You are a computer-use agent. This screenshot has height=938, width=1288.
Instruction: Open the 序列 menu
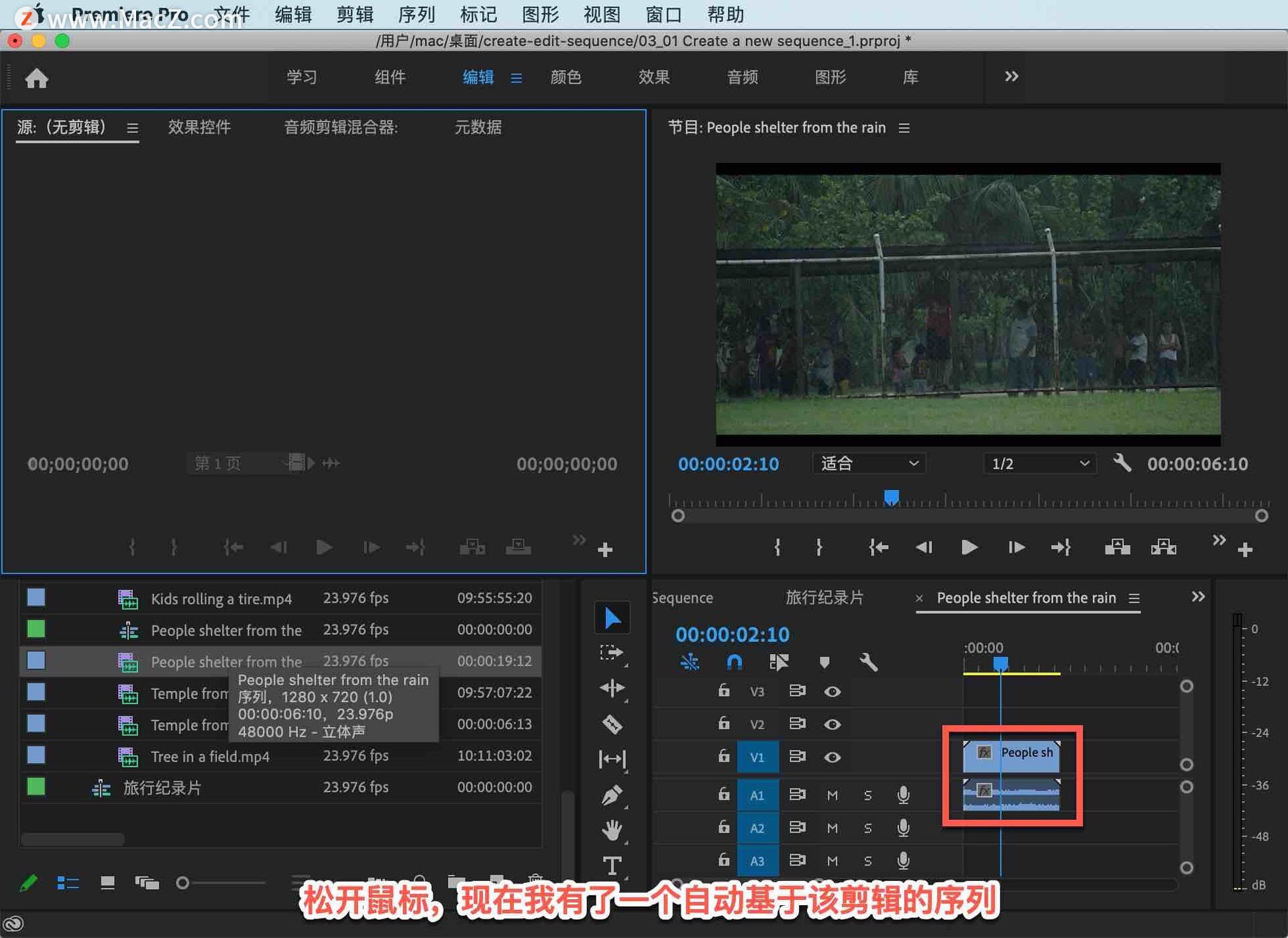[x=416, y=14]
